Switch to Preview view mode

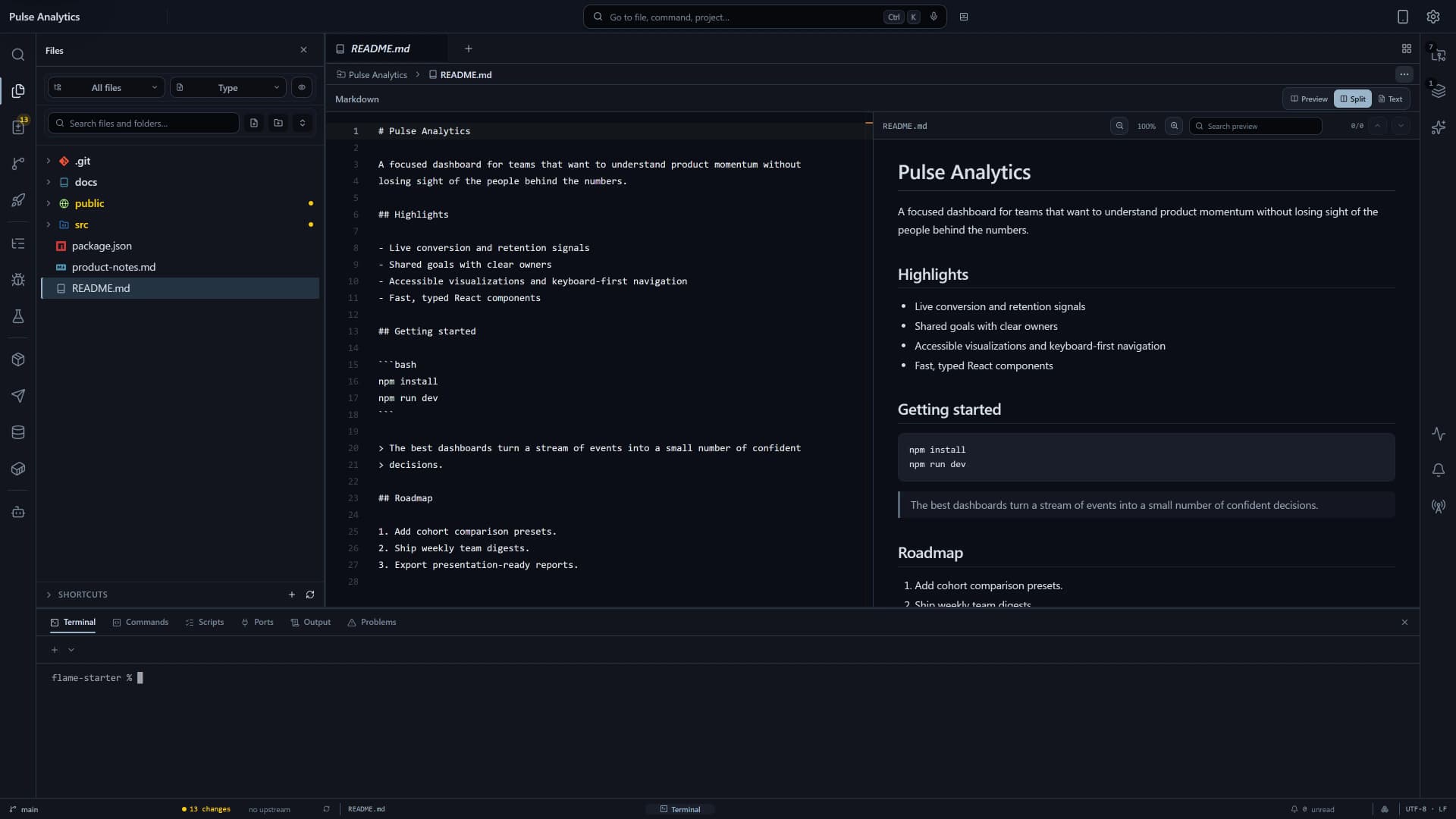1309,99
